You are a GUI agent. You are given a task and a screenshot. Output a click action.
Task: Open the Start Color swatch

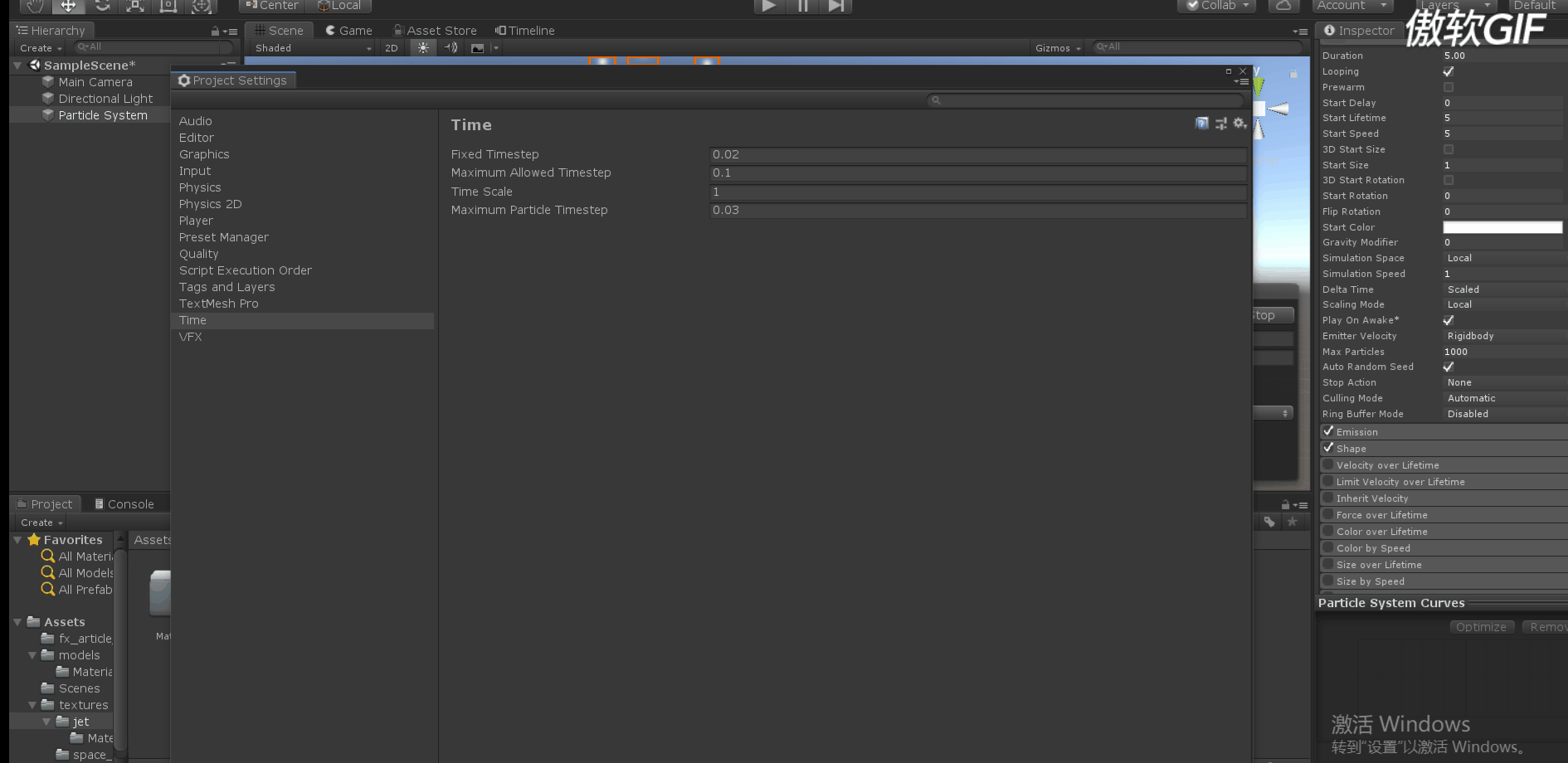[x=1502, y=227]
